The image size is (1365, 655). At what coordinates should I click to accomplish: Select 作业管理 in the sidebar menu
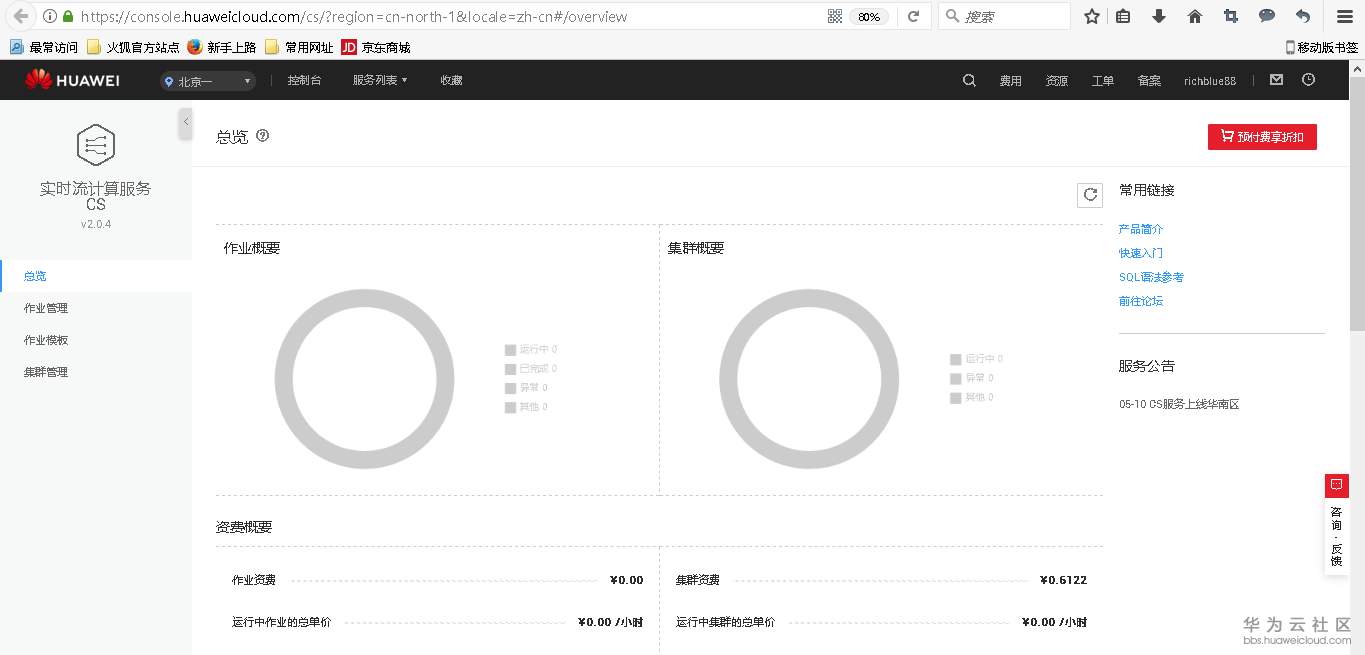pyautogui.click(x=48, y=308)
